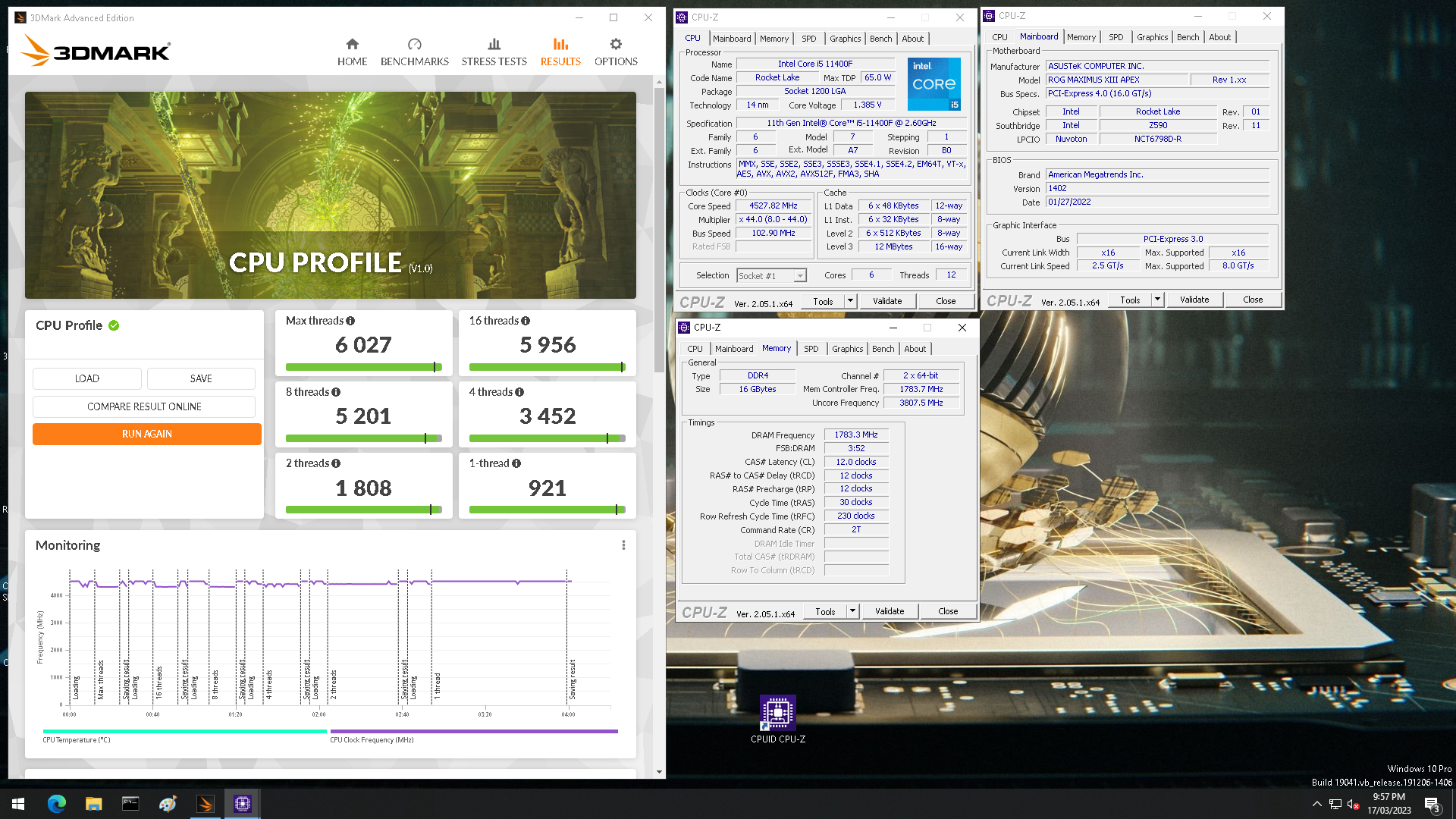Show info for 1-thread score

coord(516,463)
